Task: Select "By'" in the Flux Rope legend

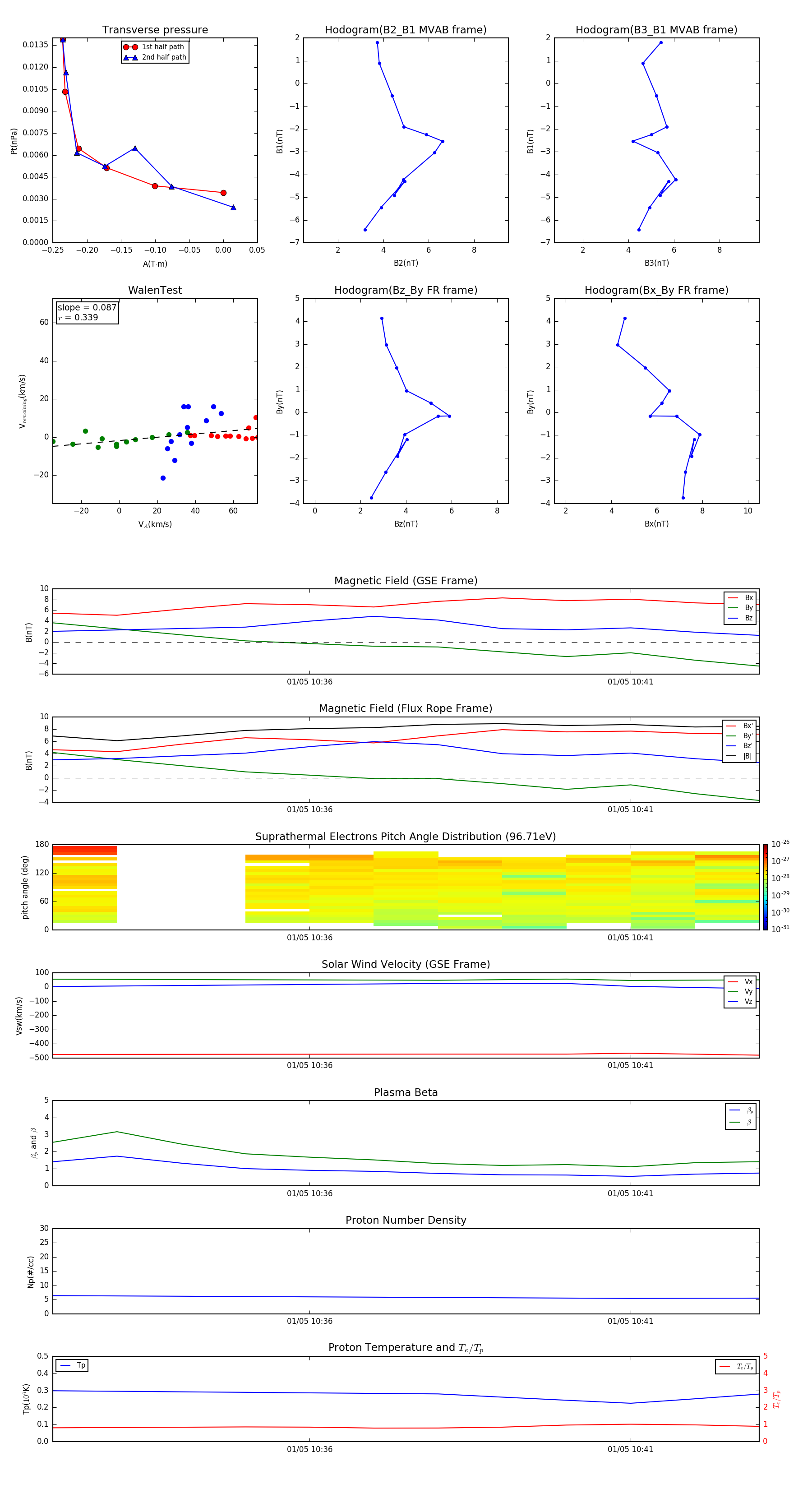Action: click(740, 736)
